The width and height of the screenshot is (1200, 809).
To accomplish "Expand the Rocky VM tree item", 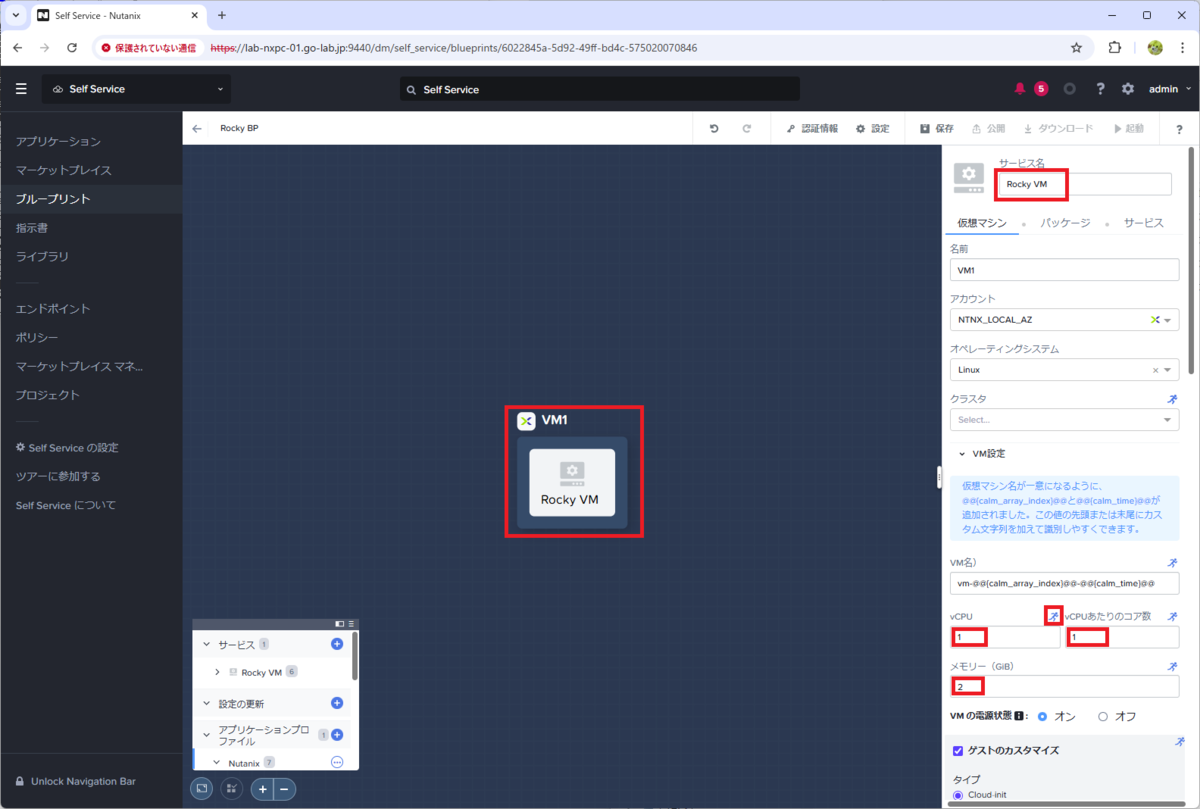I will [218, 672].
